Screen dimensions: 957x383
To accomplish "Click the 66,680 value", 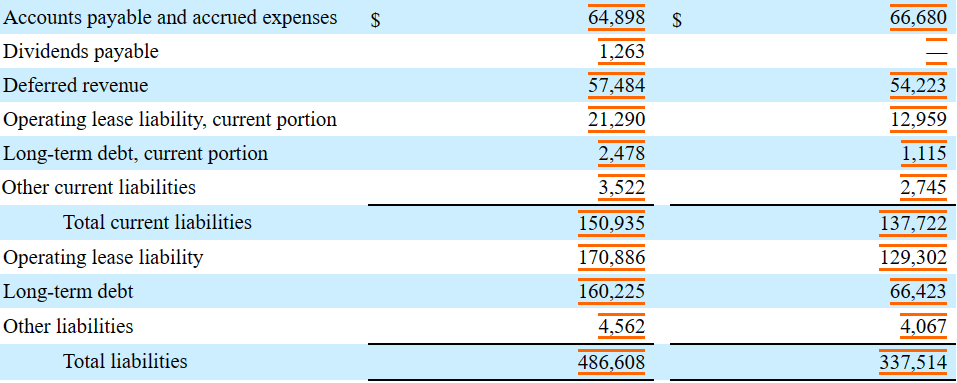I will [x=918, y=18].
